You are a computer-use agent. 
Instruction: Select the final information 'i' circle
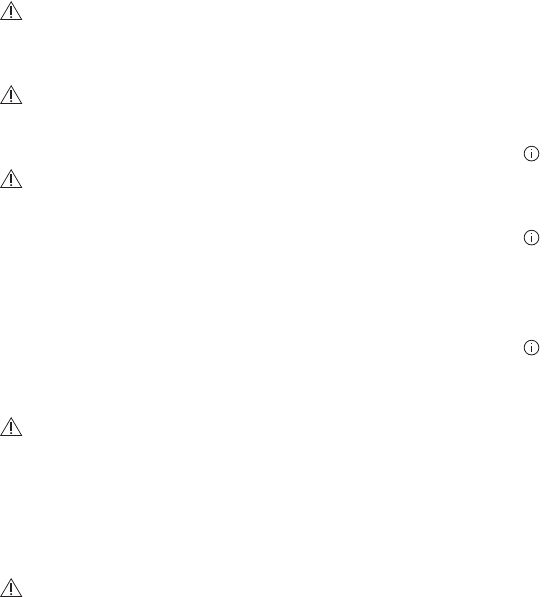[531, 348]
